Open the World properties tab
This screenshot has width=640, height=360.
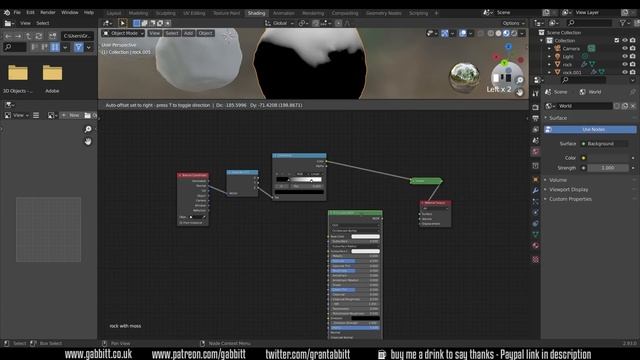pyautogui.click(x=536, y=152)
